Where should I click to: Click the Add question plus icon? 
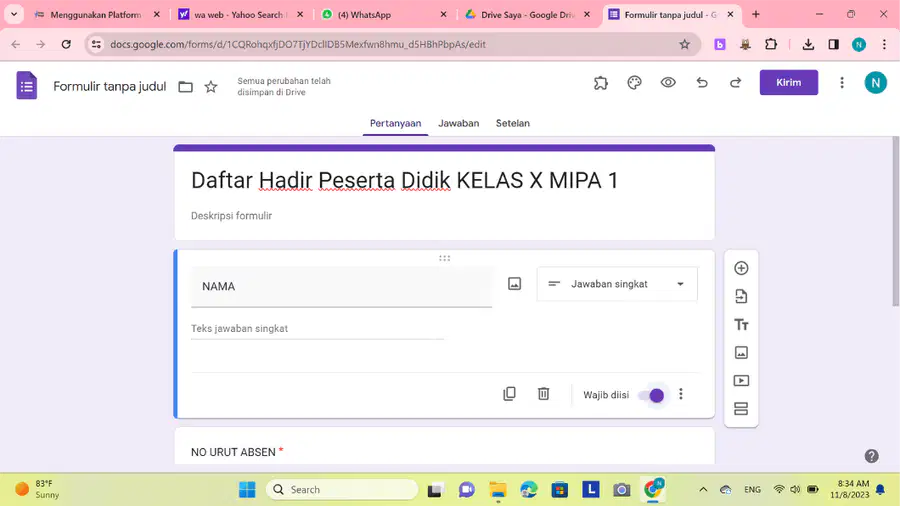point(741,268)
